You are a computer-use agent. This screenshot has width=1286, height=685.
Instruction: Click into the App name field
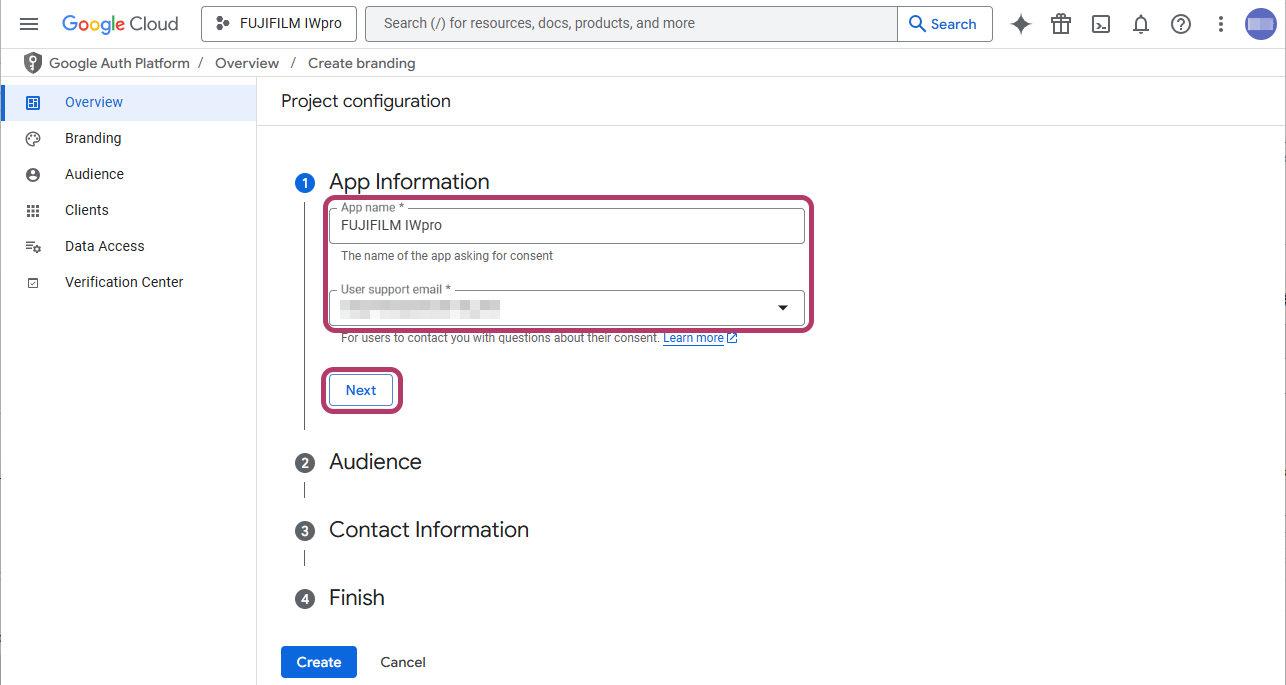566,226
